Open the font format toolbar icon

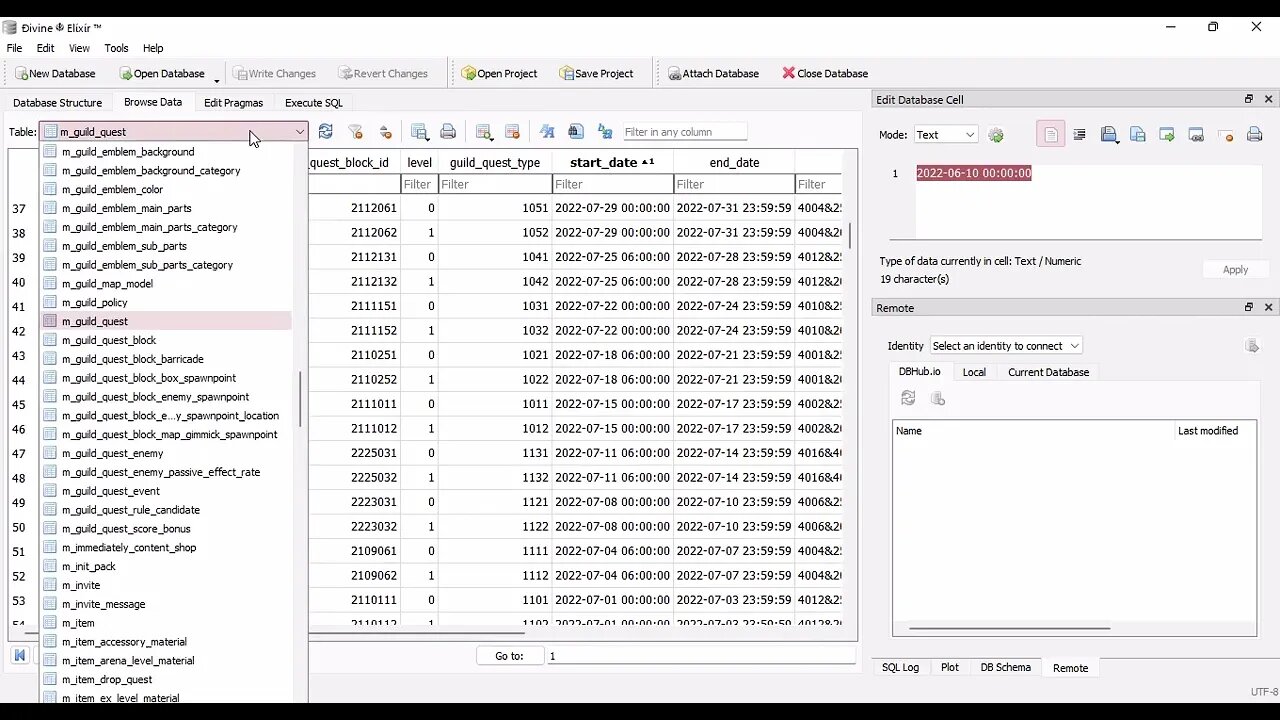point(547,131)
